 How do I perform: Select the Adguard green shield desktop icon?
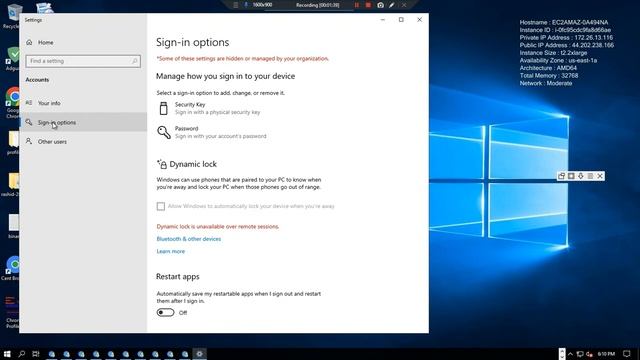(12, 58)
